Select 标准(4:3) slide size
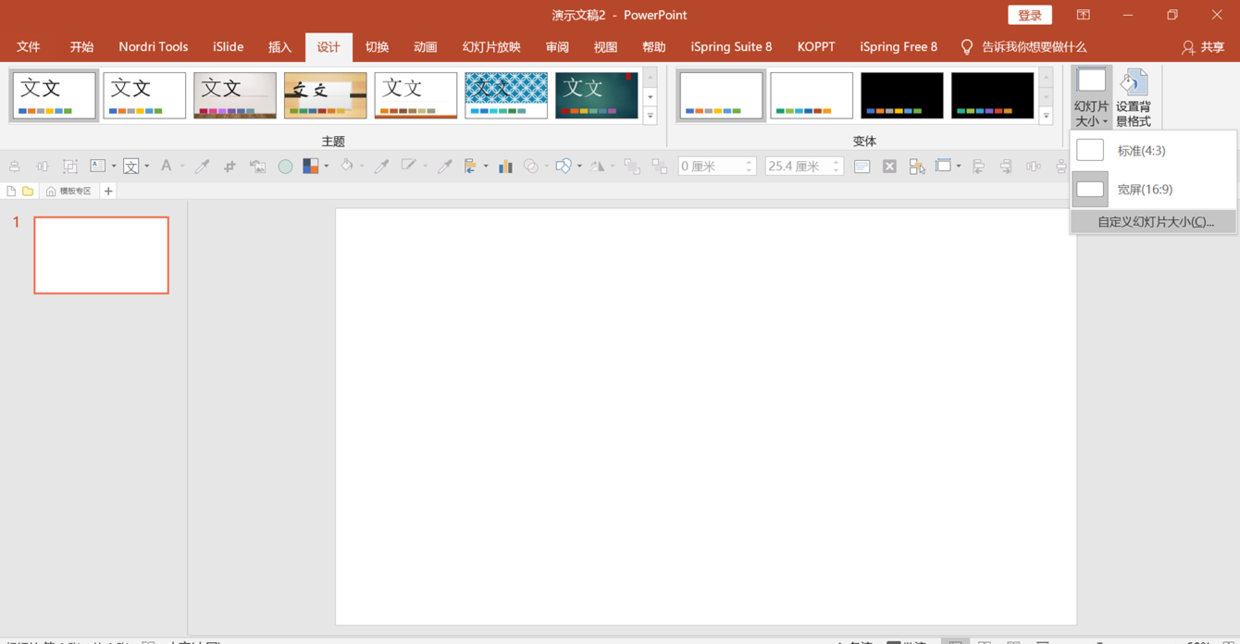This screenshot has height=644, width=1240. coord(1153,150)
